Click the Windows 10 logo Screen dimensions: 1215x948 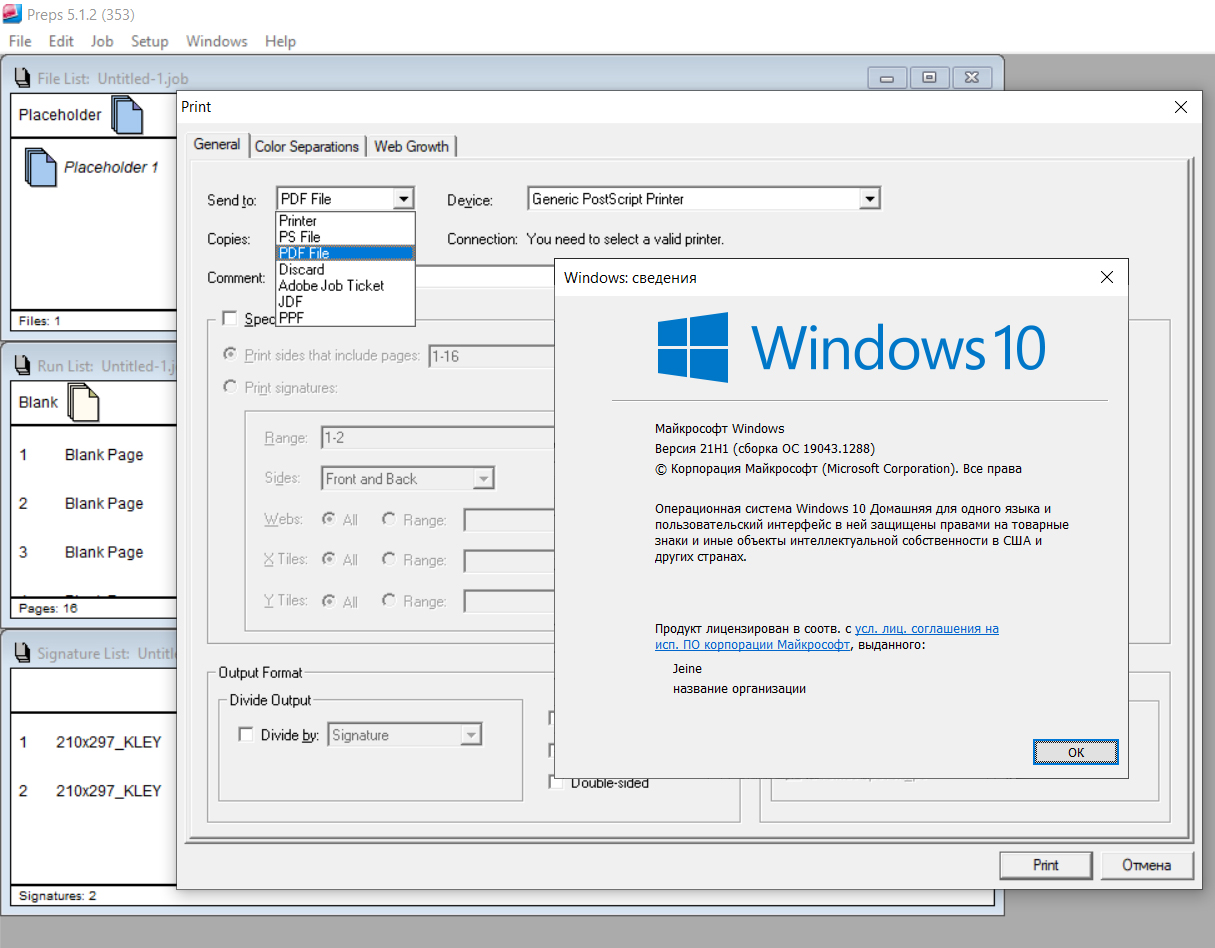(851, 347)
